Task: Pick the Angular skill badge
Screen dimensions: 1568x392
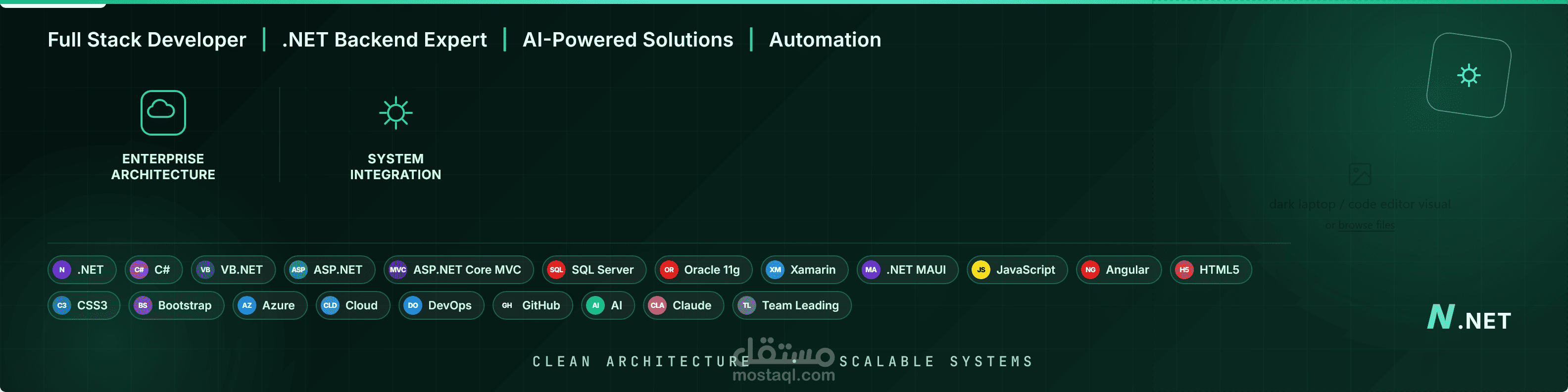Action: (1119, 270)
